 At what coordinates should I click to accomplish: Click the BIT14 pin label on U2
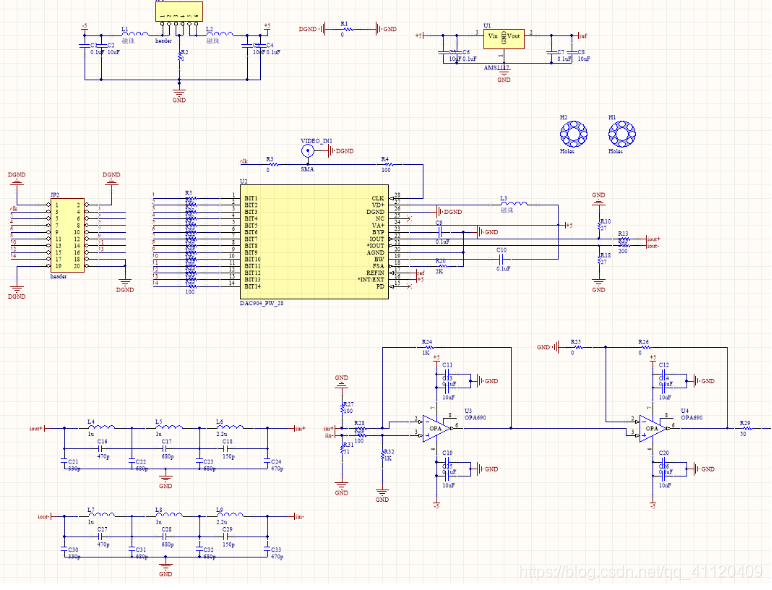[x=253, y=287]
